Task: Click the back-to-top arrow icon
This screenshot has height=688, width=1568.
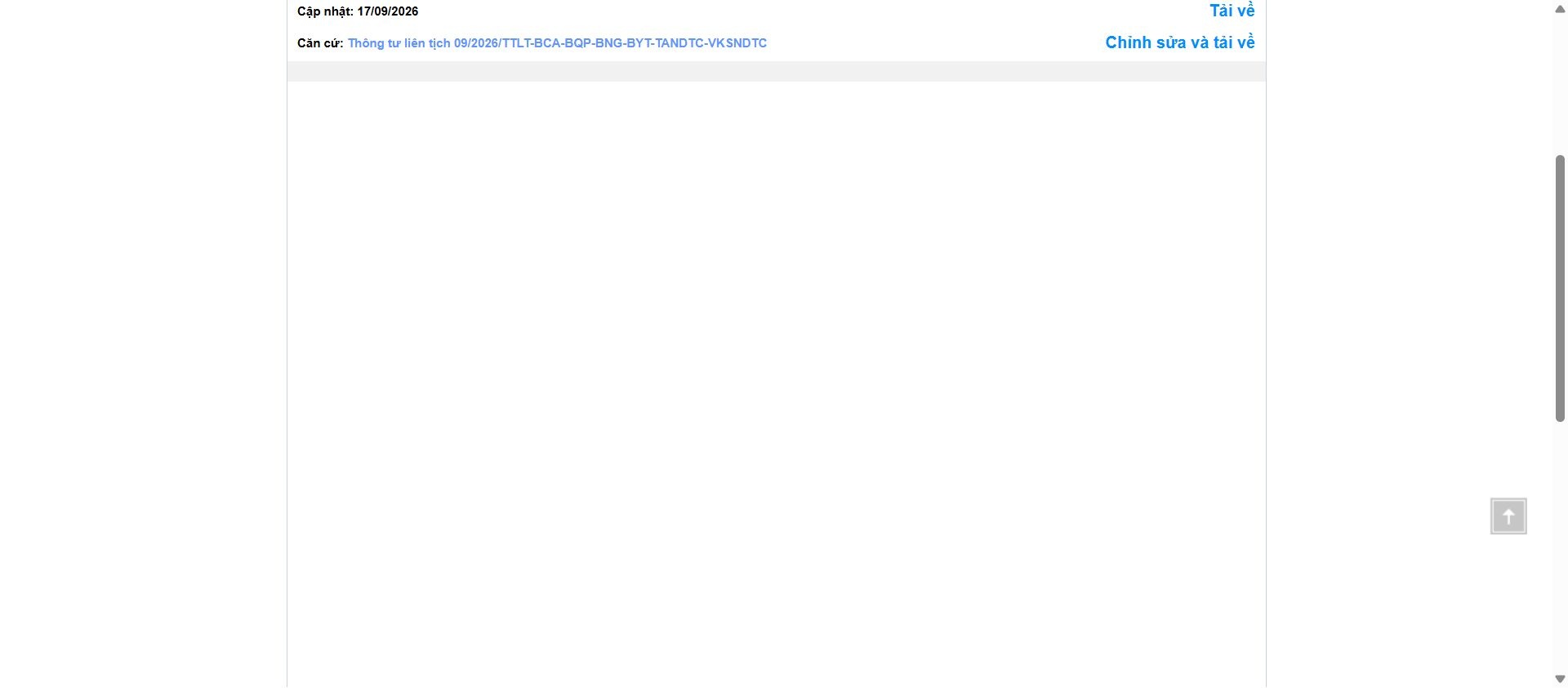Action: [1508, 516]
